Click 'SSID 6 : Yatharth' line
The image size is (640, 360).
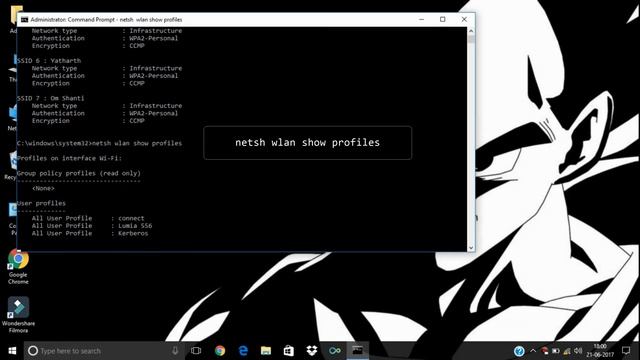point(49,60)
